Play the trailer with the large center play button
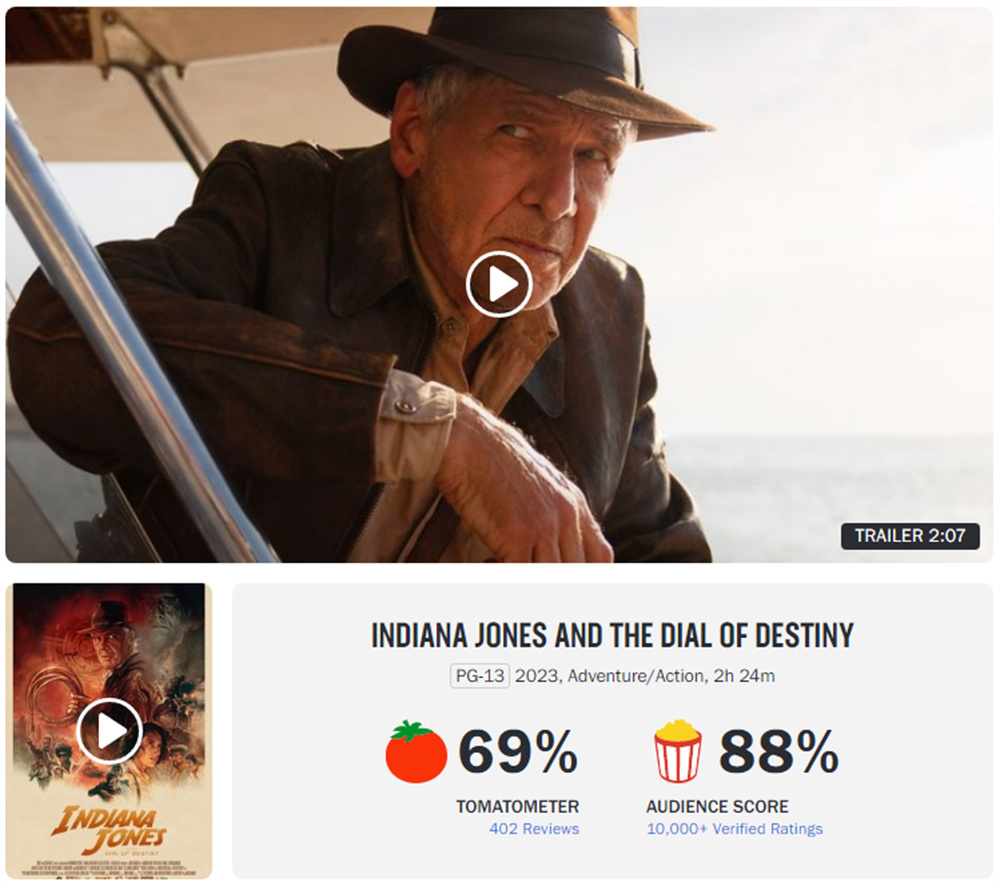This screenshot has height=886, width=1000. tap(499, 284)
